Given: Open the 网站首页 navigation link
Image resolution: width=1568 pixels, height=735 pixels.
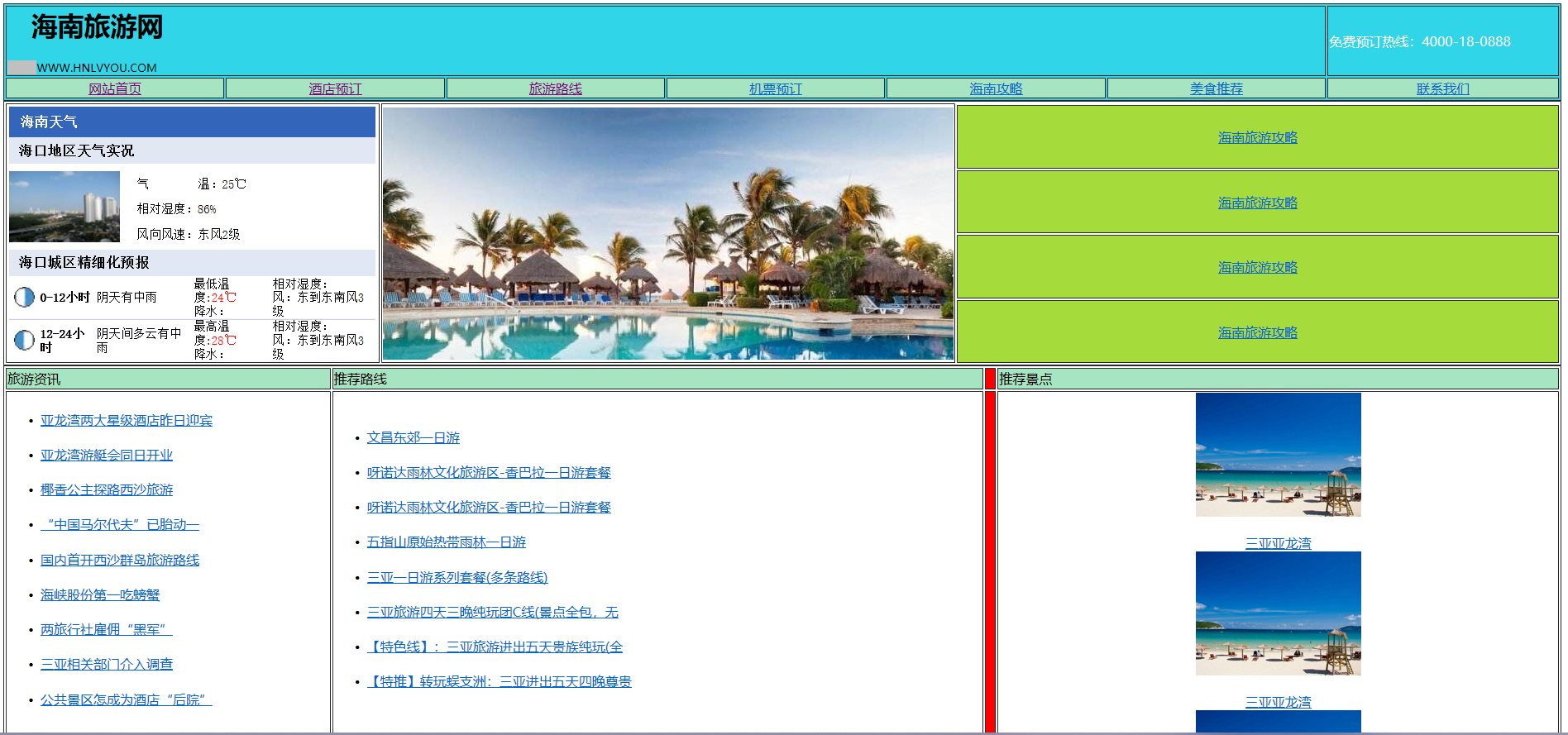Looking at the screenshot, I should [x=115, y=88].
